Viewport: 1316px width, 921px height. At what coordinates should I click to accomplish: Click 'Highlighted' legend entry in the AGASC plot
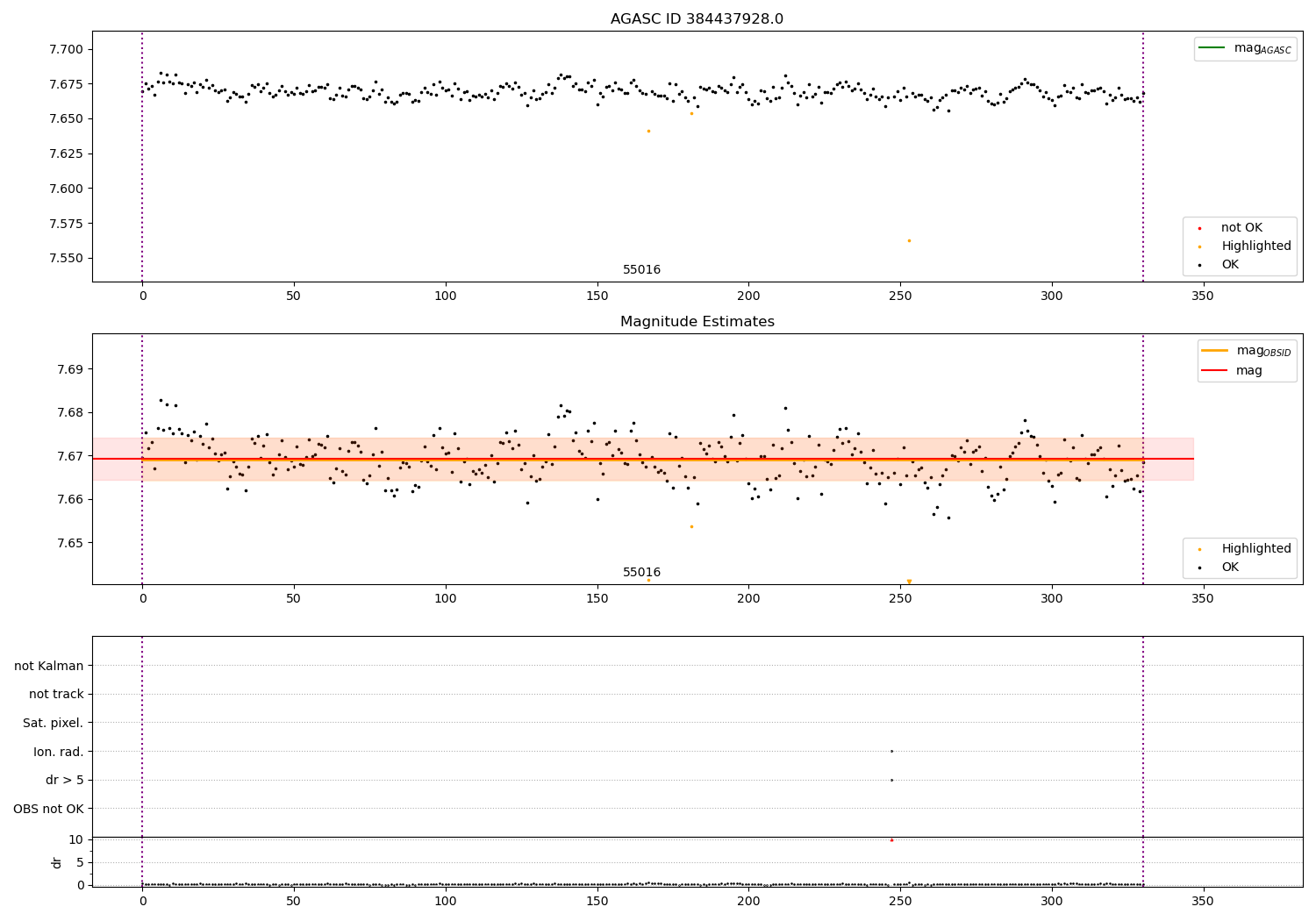pyautogui.click(x=1244, y=246)
